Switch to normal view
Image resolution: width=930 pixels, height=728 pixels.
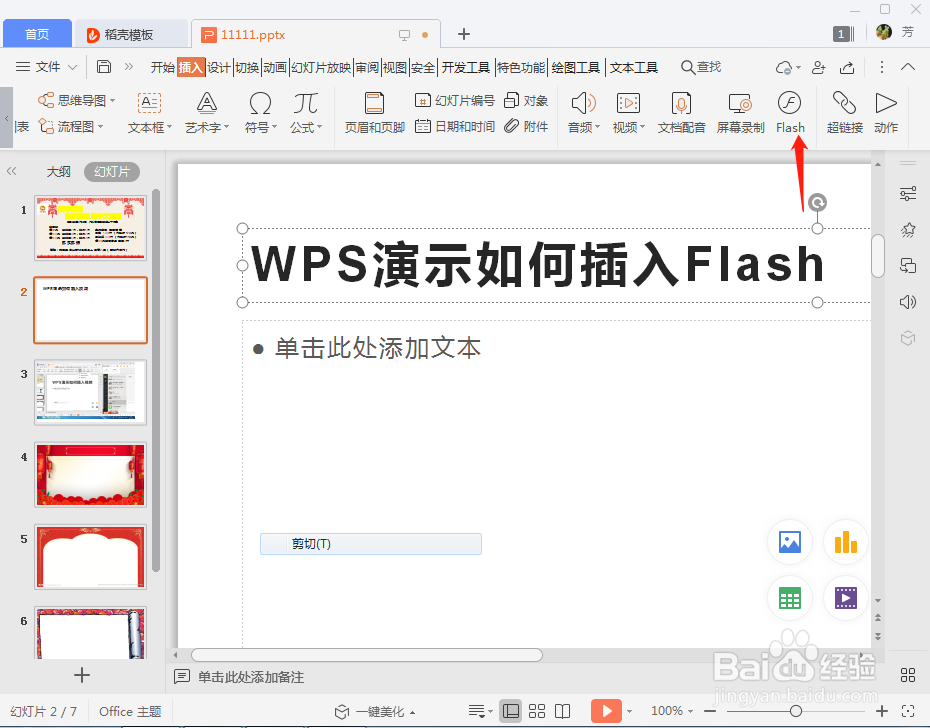511,711
